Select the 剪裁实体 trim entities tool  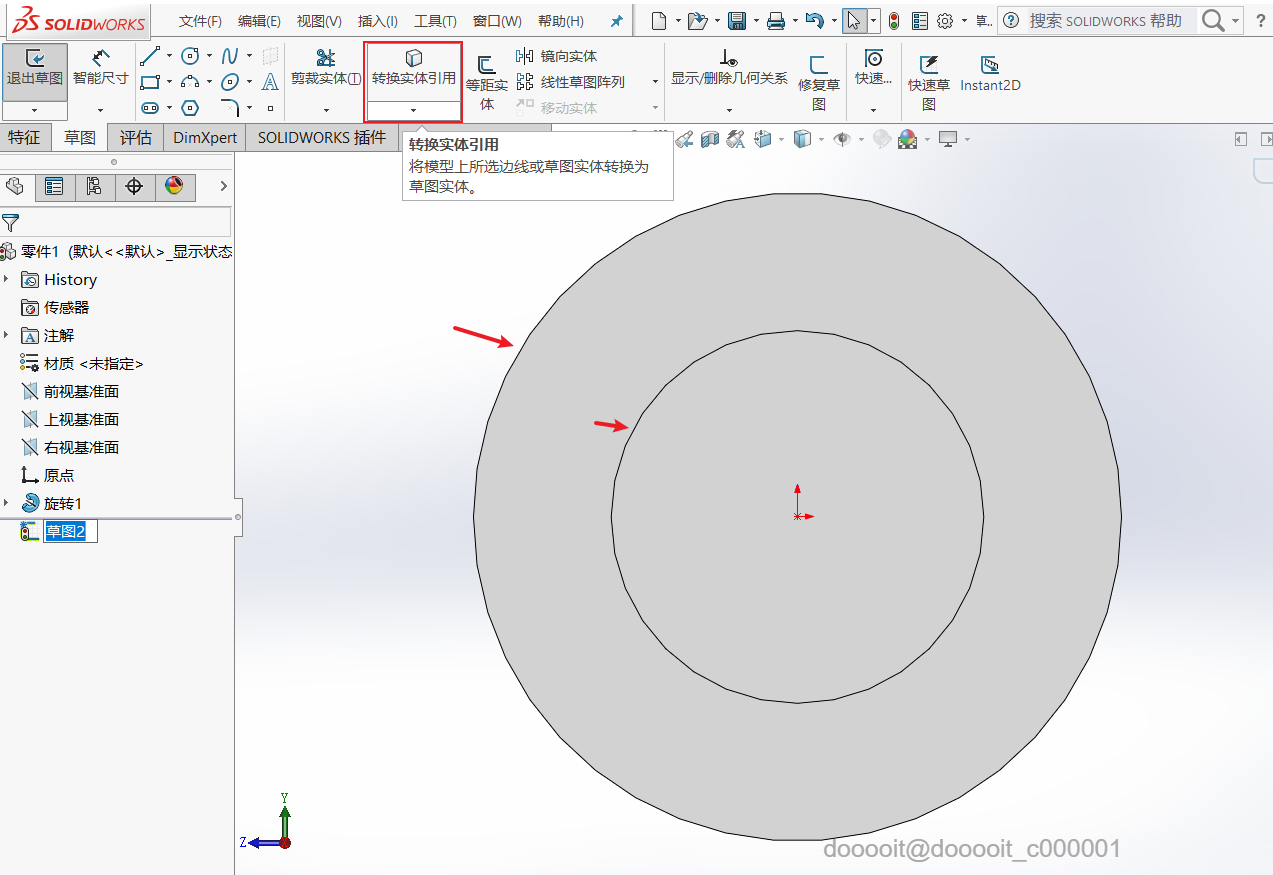326,67
